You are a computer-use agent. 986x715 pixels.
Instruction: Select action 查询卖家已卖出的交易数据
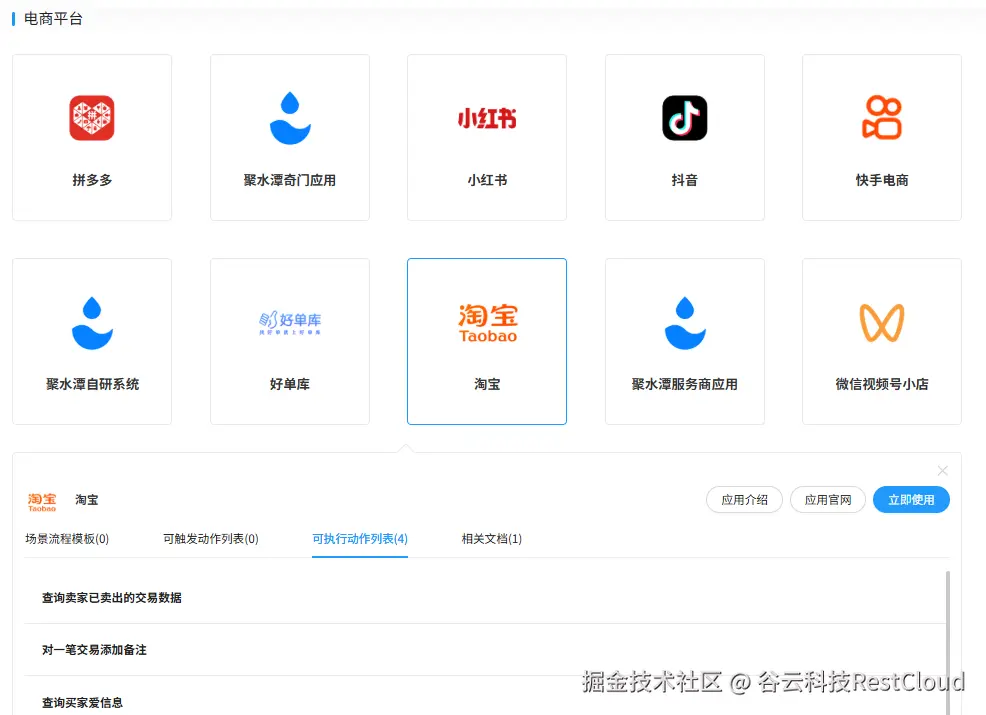[x=485, y=597]
